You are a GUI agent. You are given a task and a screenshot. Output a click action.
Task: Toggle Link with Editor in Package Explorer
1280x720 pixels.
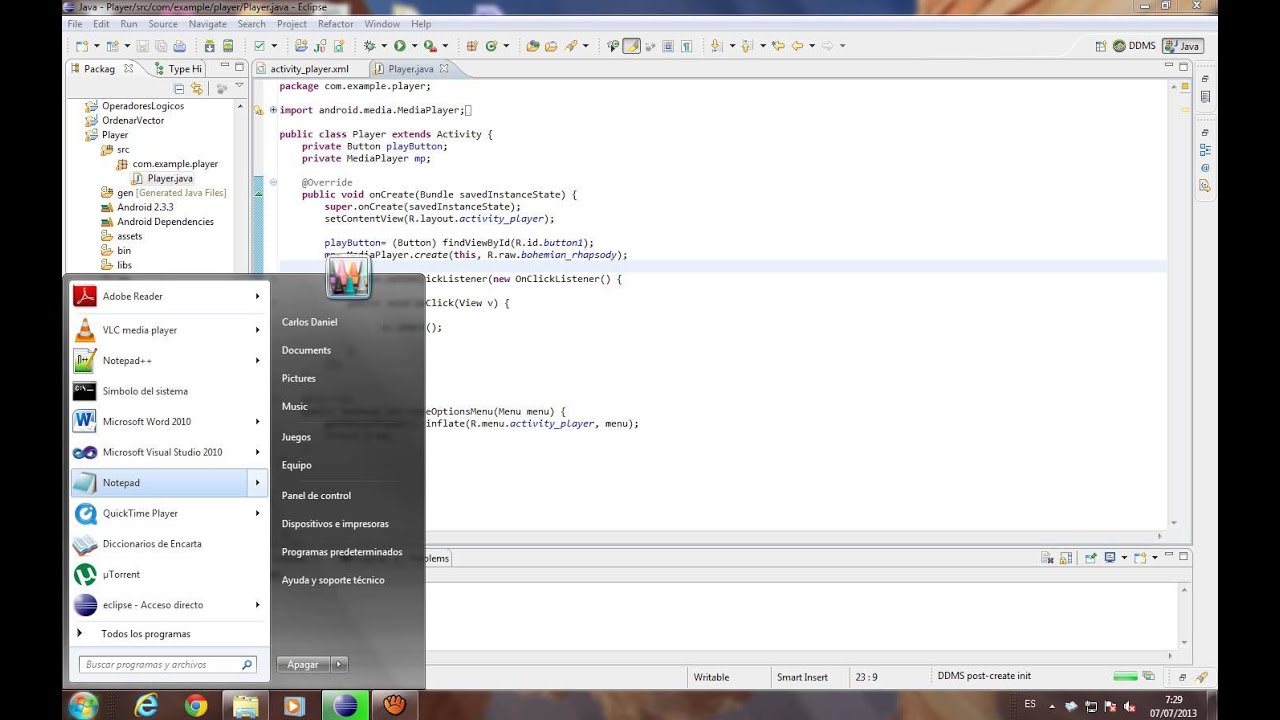[x=196, y=88]
